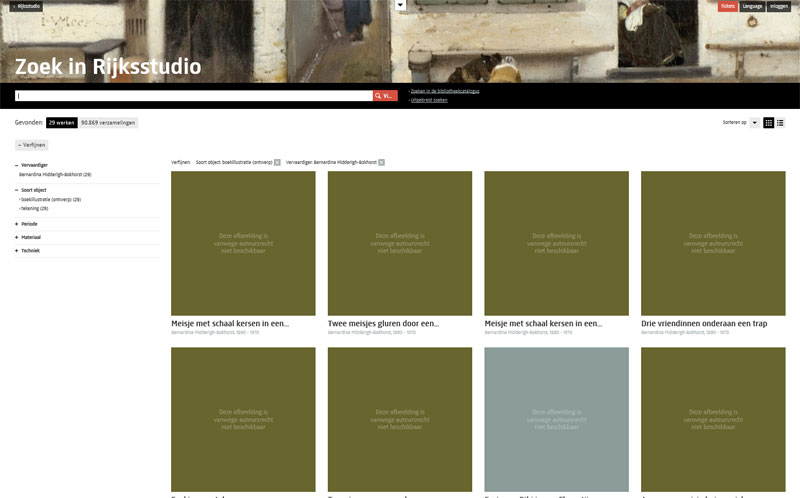Open 'Zoeken in de bibliotheekcatalogus' link
Image resolution: width=800 pixels, height=498 pixels.
click(x=445, y=91)
